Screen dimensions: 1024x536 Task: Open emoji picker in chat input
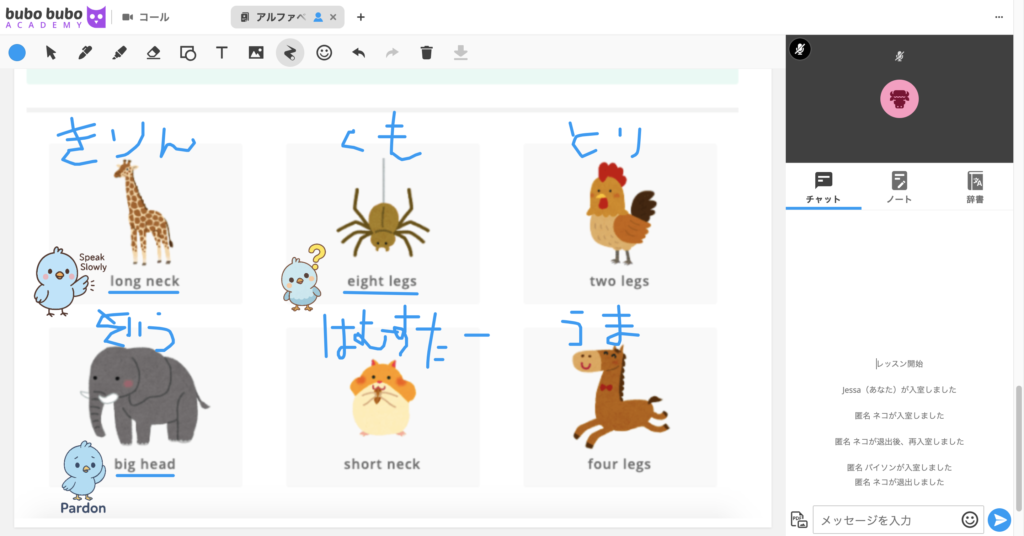point(970,520)
